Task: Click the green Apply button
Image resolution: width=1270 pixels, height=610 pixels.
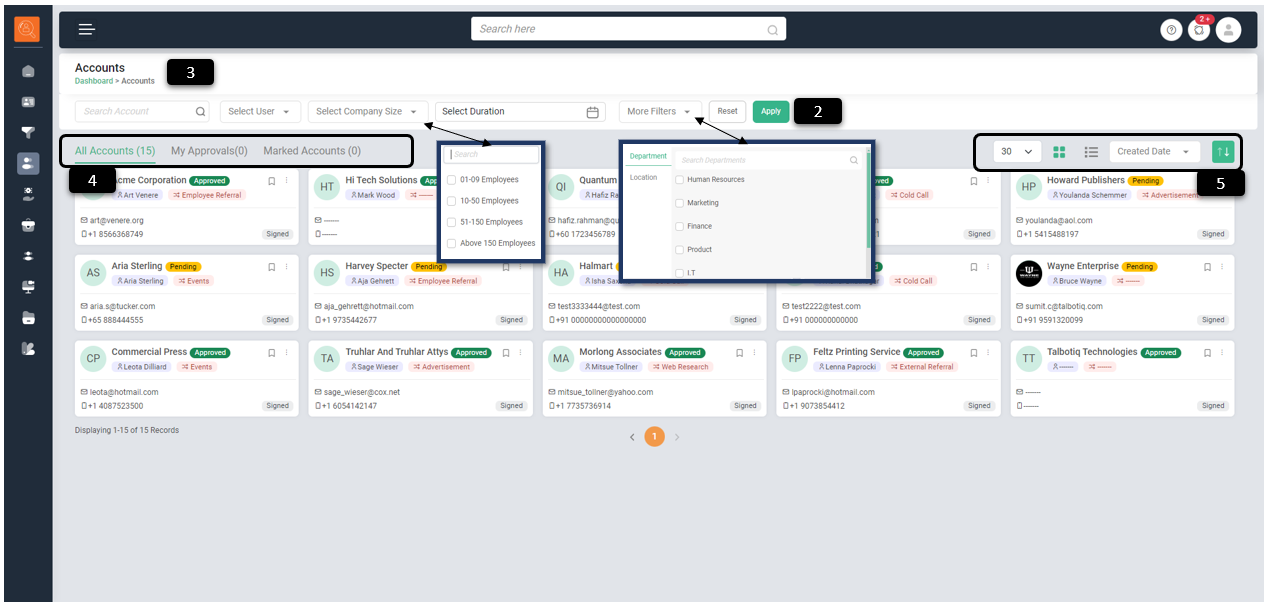Action: (x=771, y=112)
